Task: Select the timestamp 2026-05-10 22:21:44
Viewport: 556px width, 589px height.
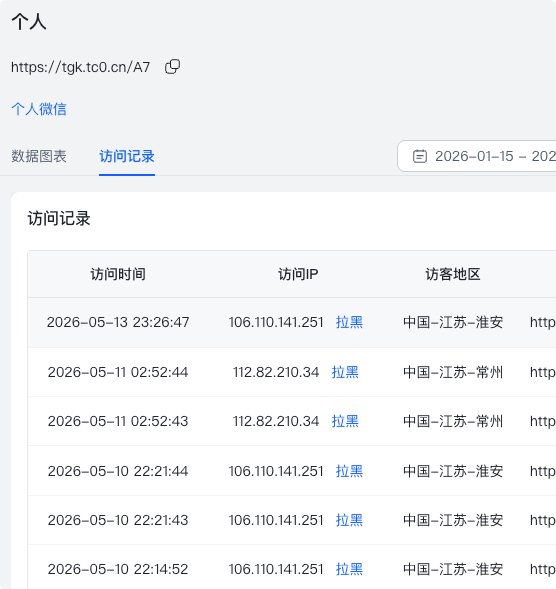Action: pyautogui.click(x=118, y=471)
